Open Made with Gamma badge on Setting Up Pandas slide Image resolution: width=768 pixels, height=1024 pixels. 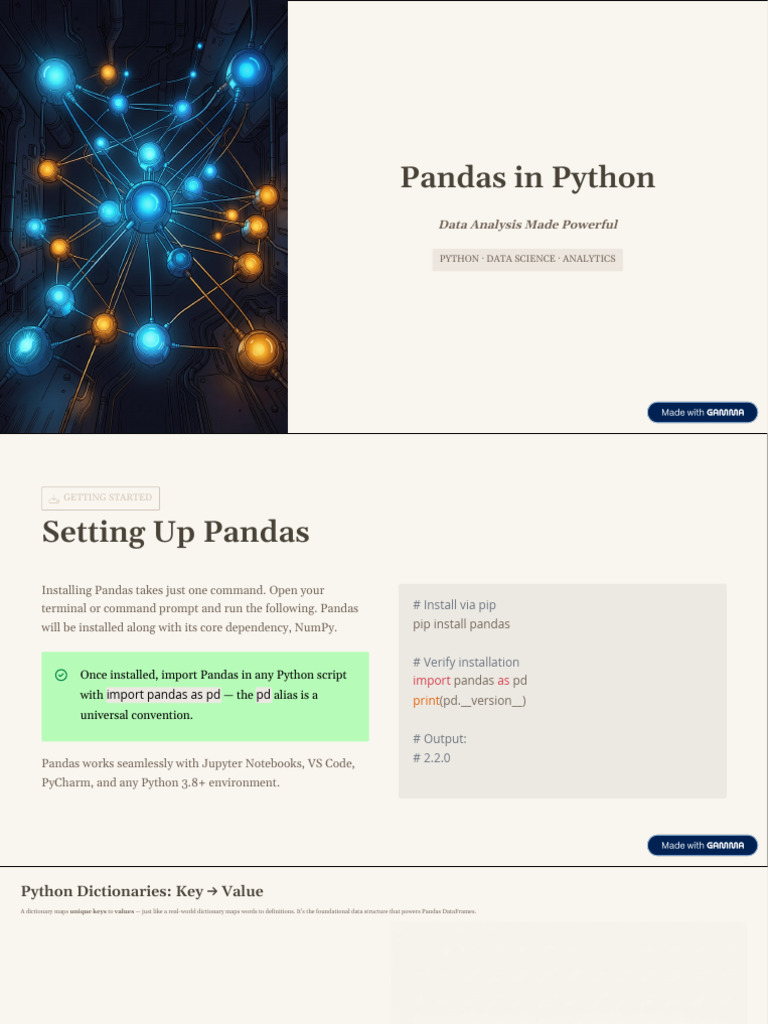(x=702, y=845)
